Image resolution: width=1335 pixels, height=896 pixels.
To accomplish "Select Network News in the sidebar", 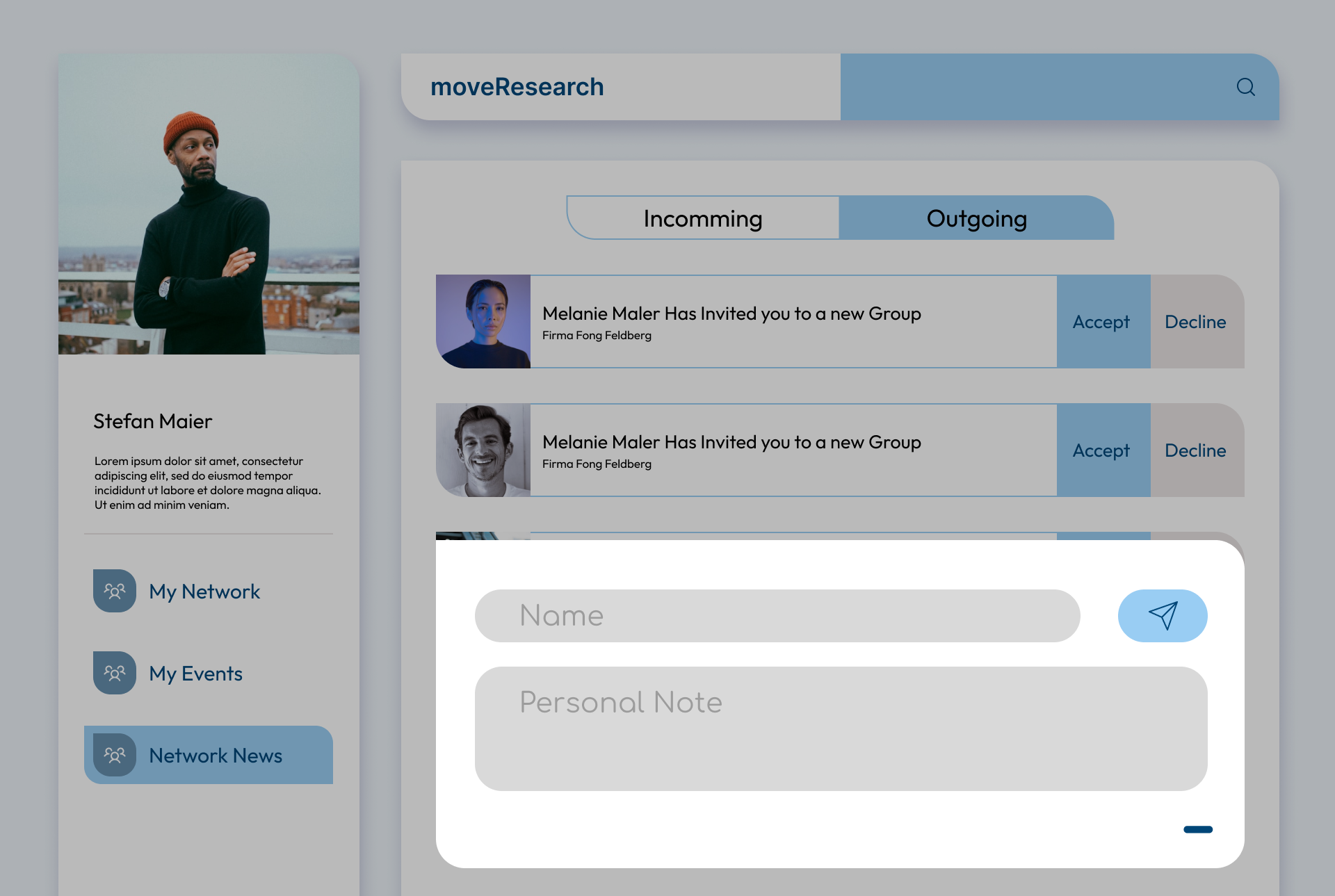I will [x=216, y=756].
